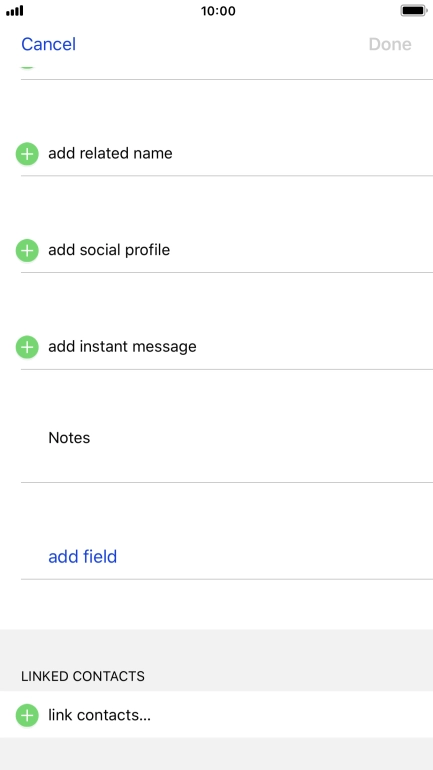Image resolution: width=433 pixels, height=770 pixels.
Task: Tap the 10:00 clock in status bar
Action: pyautogui.click(x=218, y=11)
